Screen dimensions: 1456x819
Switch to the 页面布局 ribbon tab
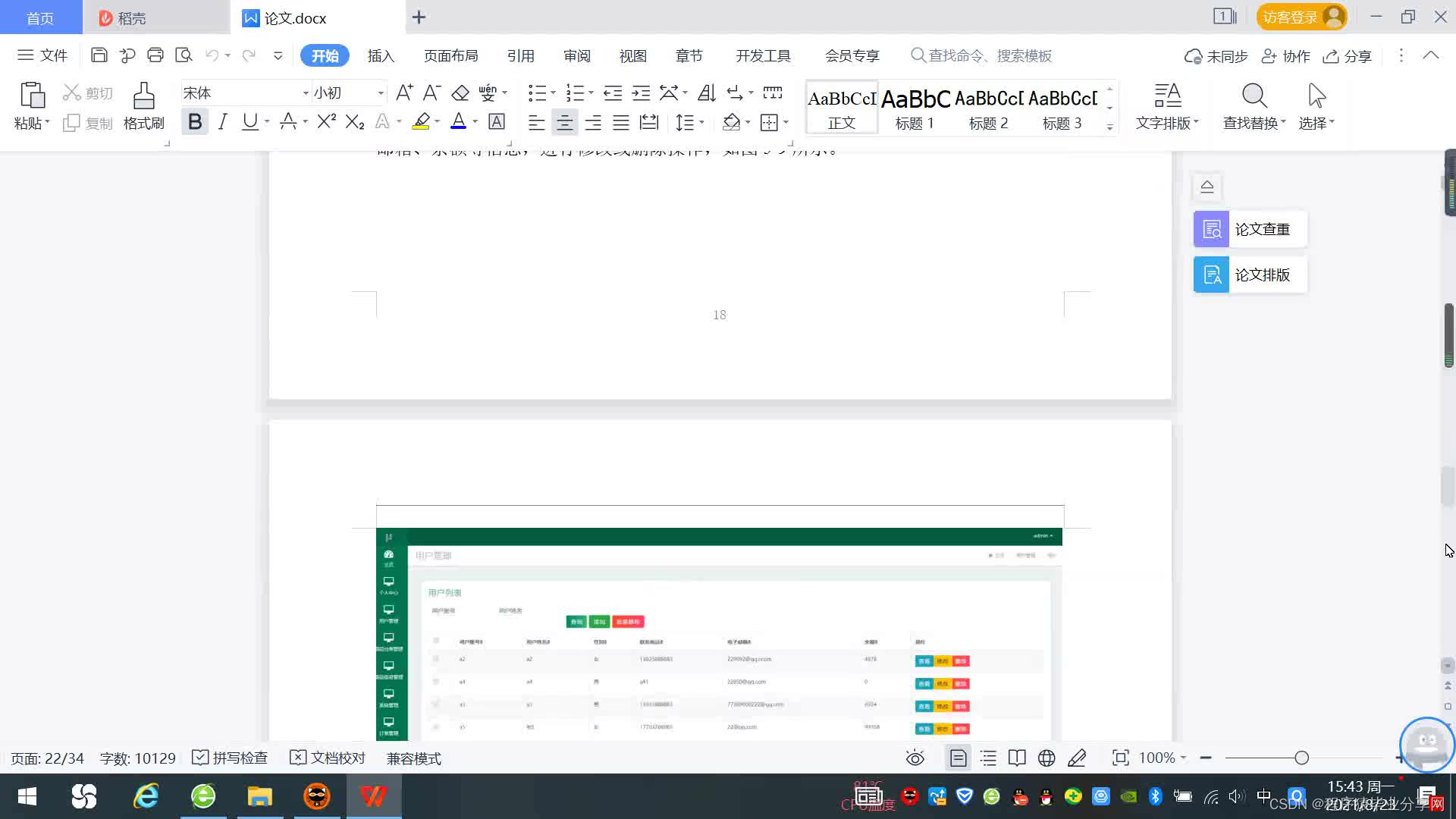pos(450,55)
